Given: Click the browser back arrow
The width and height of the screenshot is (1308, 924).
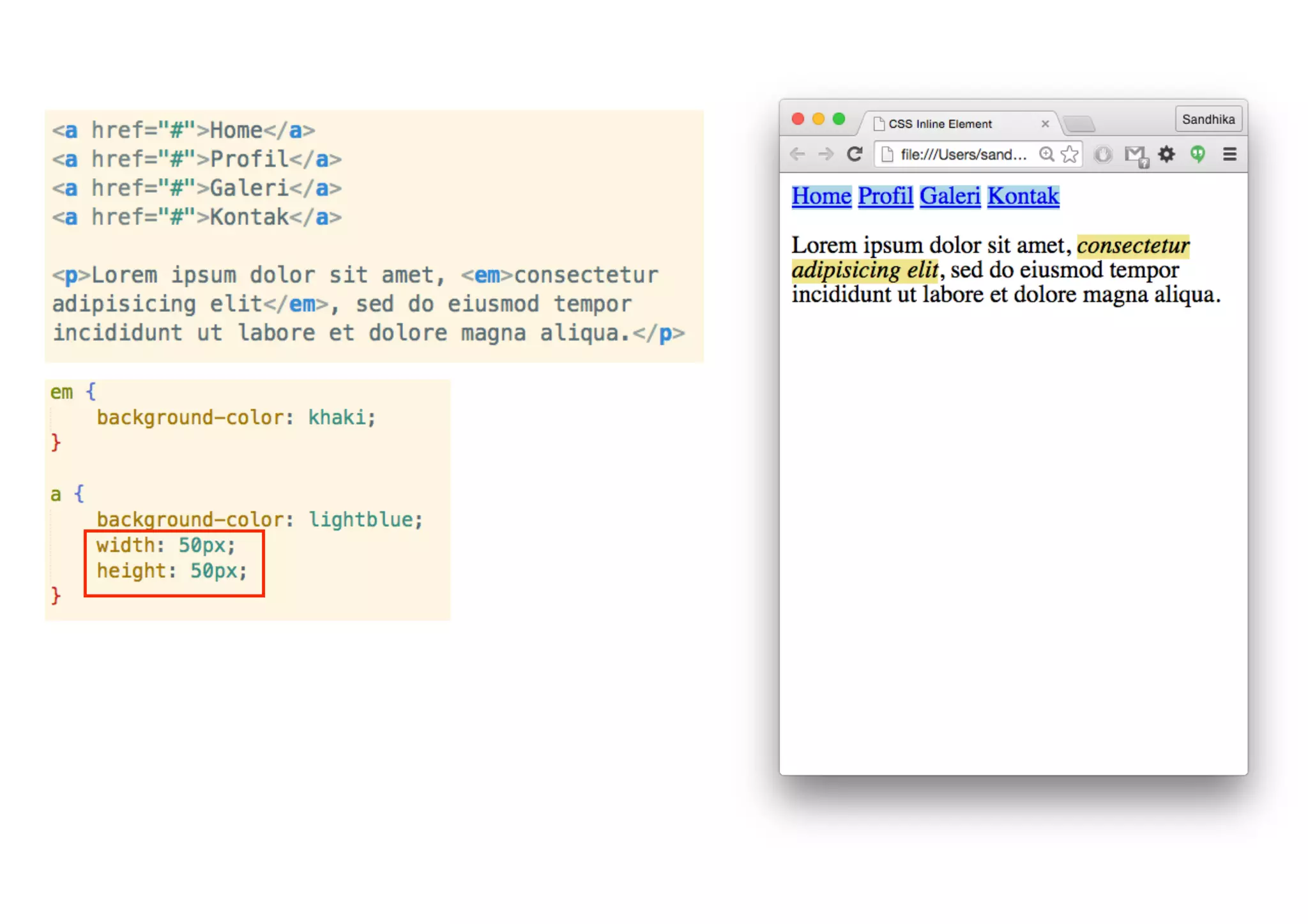Looking at the screenshot, I should pyautogui.click(x=797, y=154).
